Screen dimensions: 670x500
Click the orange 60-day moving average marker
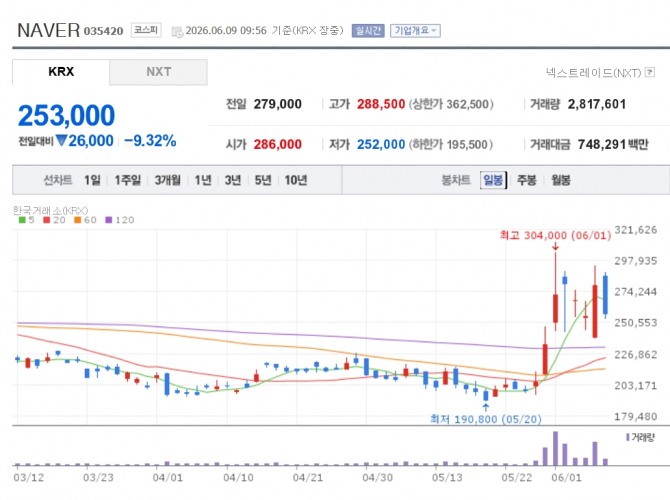coord(77,220)
